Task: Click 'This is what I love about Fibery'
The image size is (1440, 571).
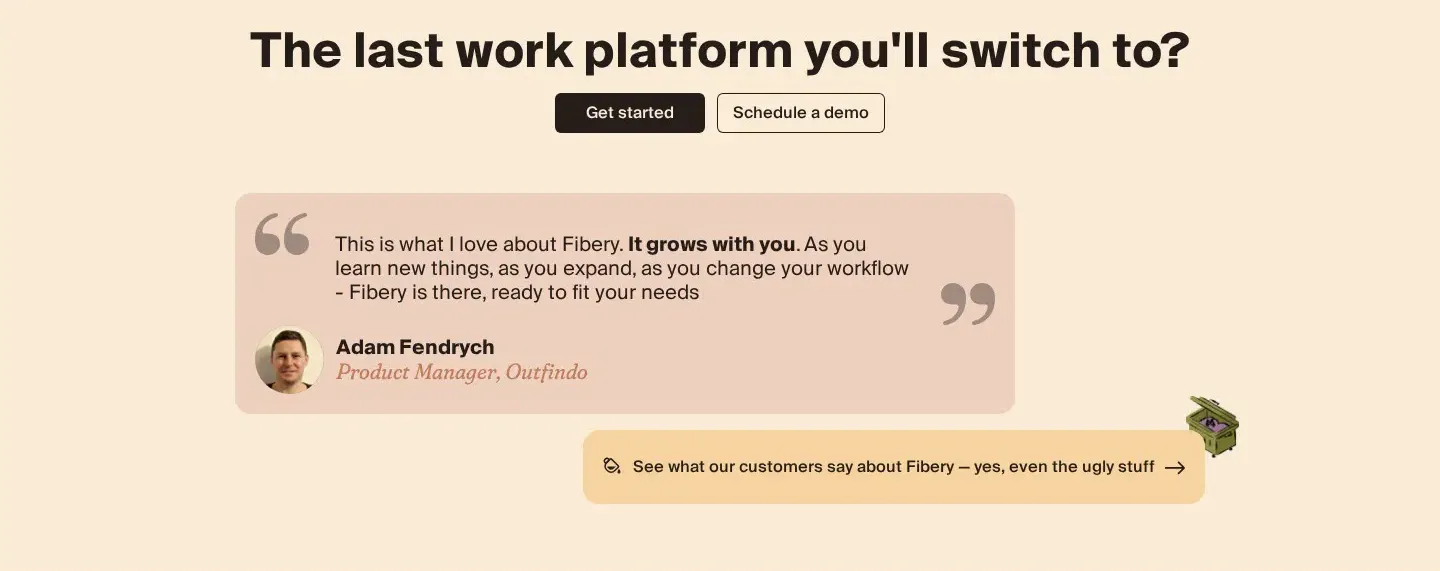Action: click(x=479, y=244)
